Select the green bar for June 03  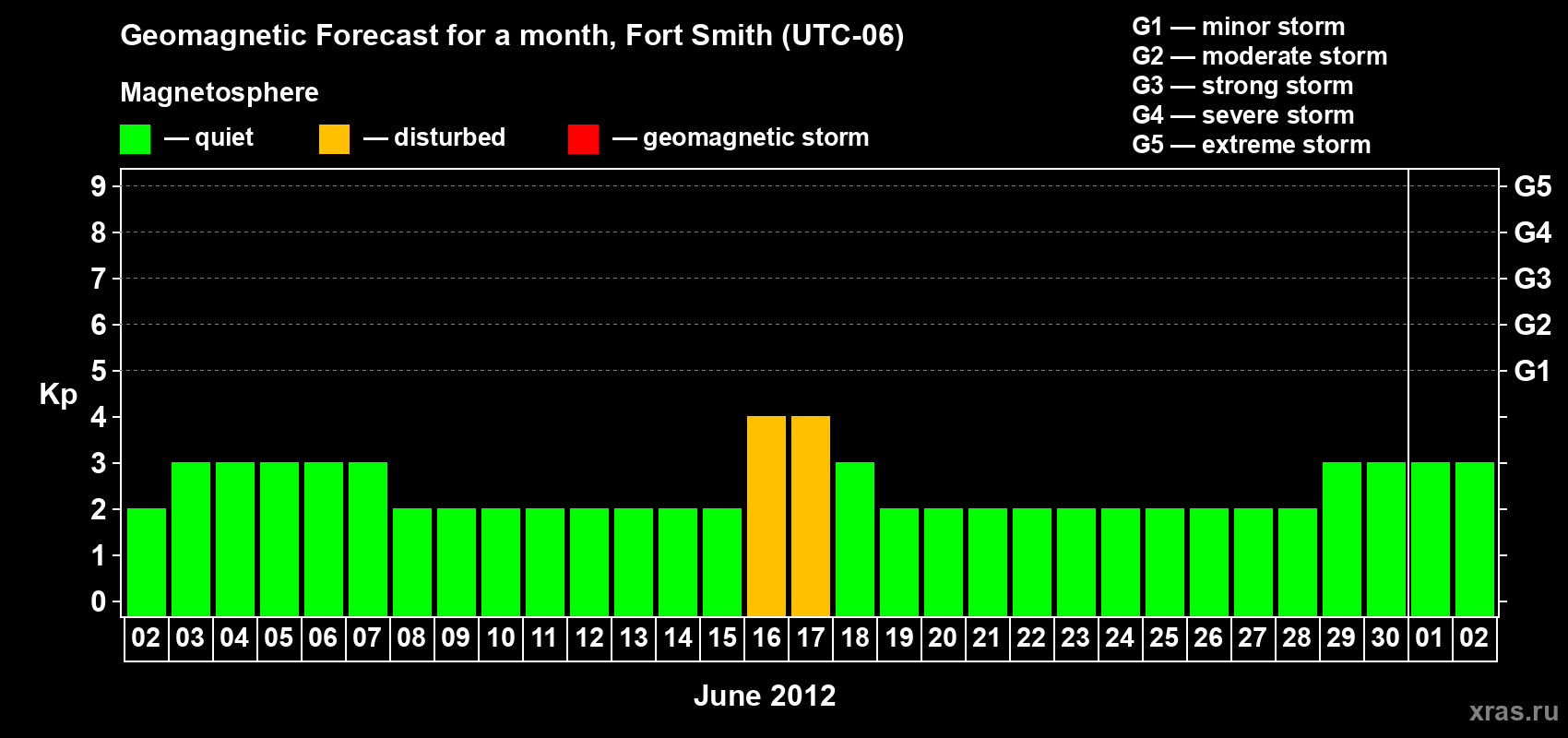pos(191,539)
